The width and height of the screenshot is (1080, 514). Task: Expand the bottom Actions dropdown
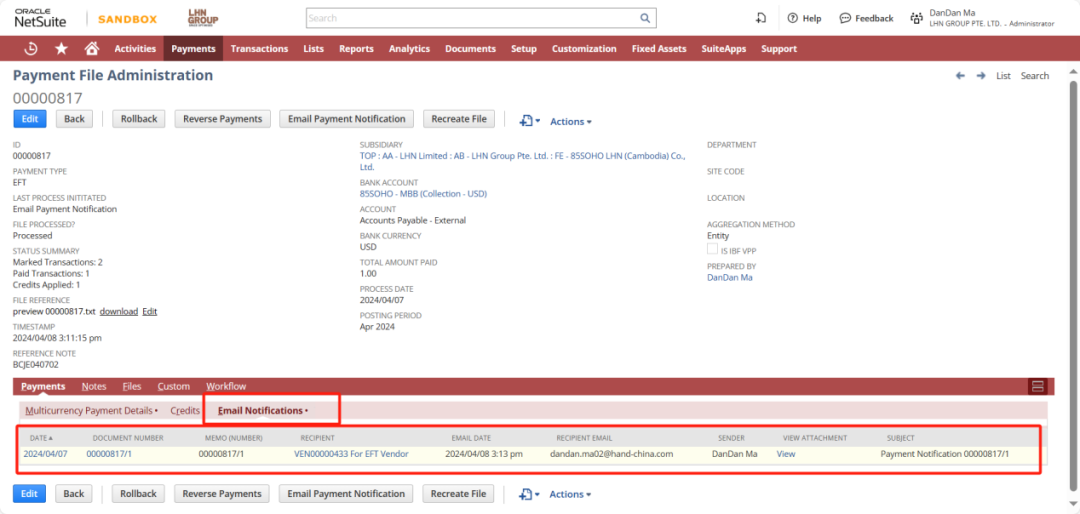click(570, 494)
